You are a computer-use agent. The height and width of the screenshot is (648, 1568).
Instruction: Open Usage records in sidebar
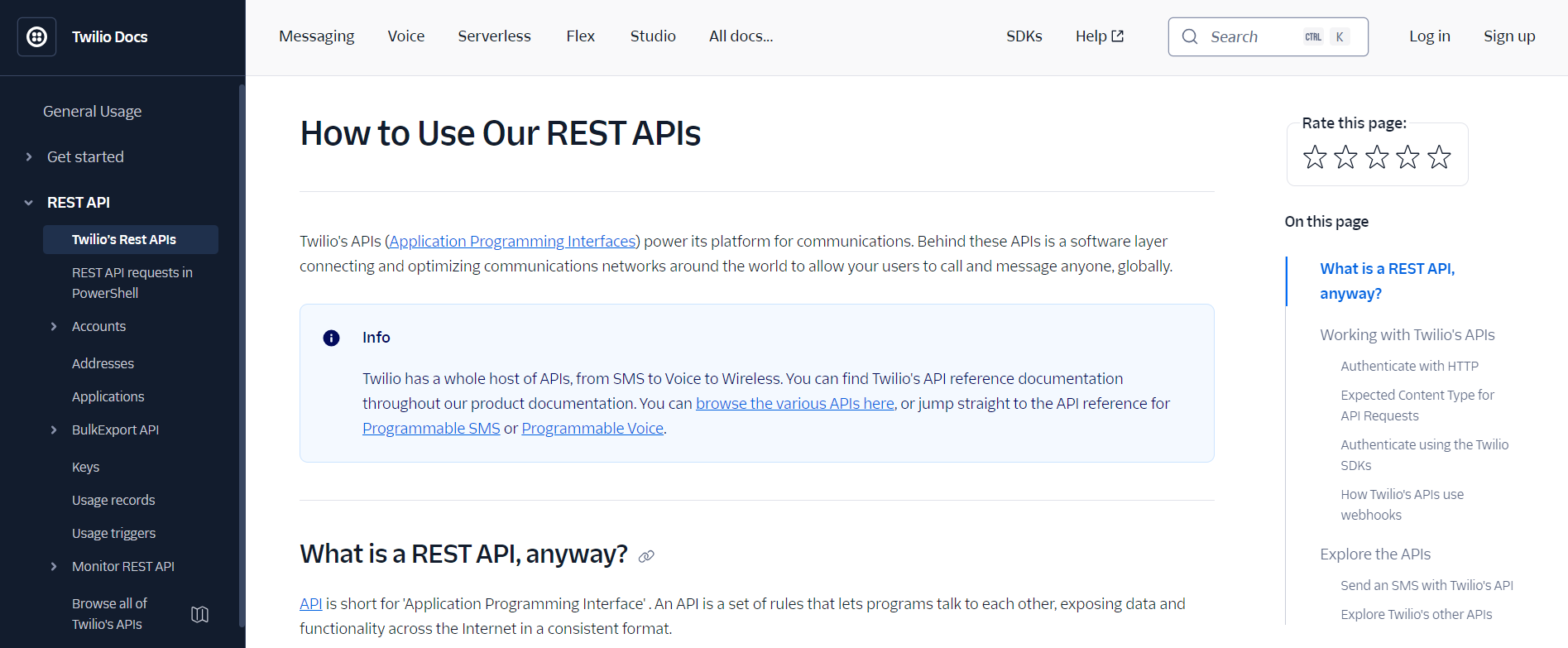click(113, 500)
